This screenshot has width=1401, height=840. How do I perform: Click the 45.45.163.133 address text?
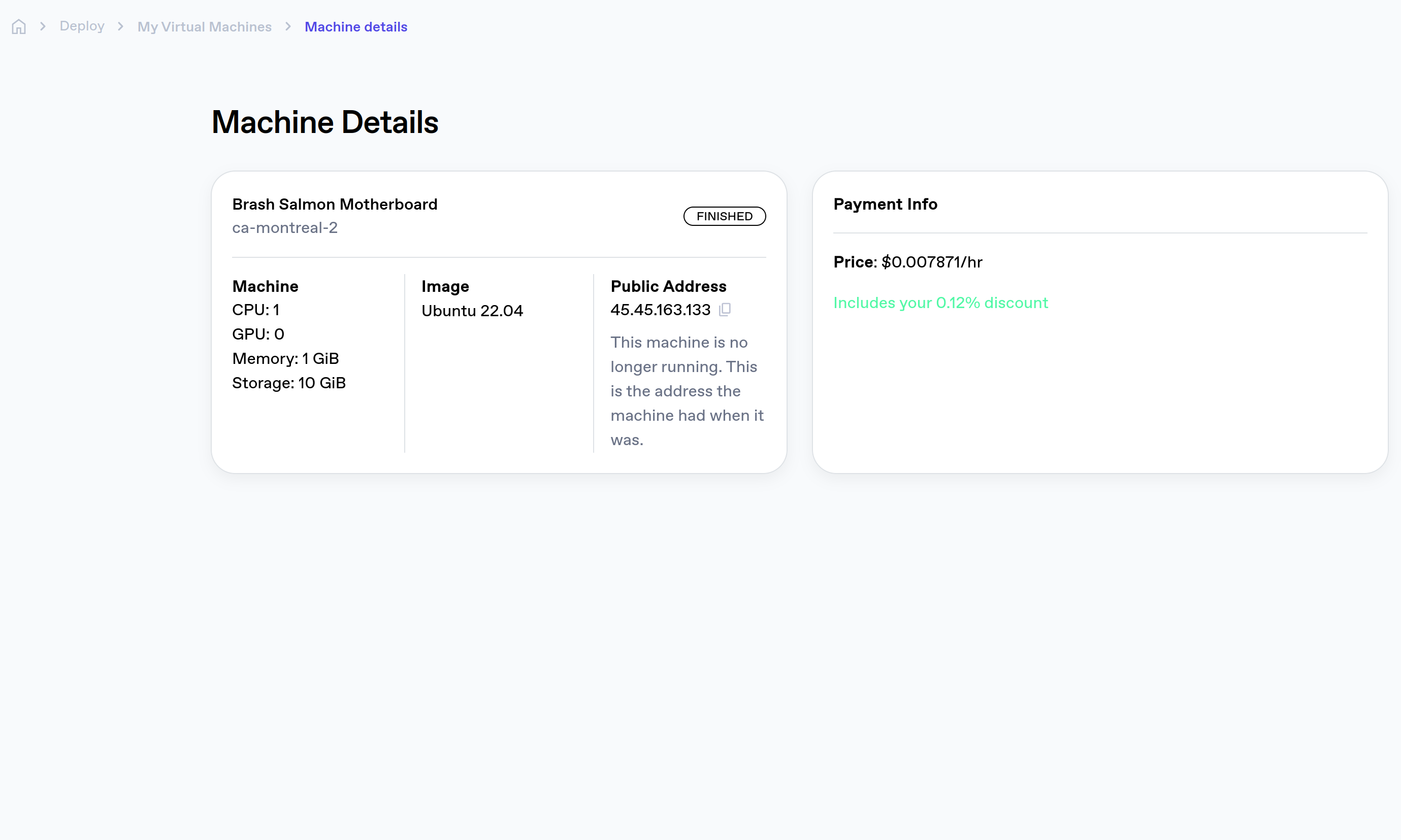point(660,310)
